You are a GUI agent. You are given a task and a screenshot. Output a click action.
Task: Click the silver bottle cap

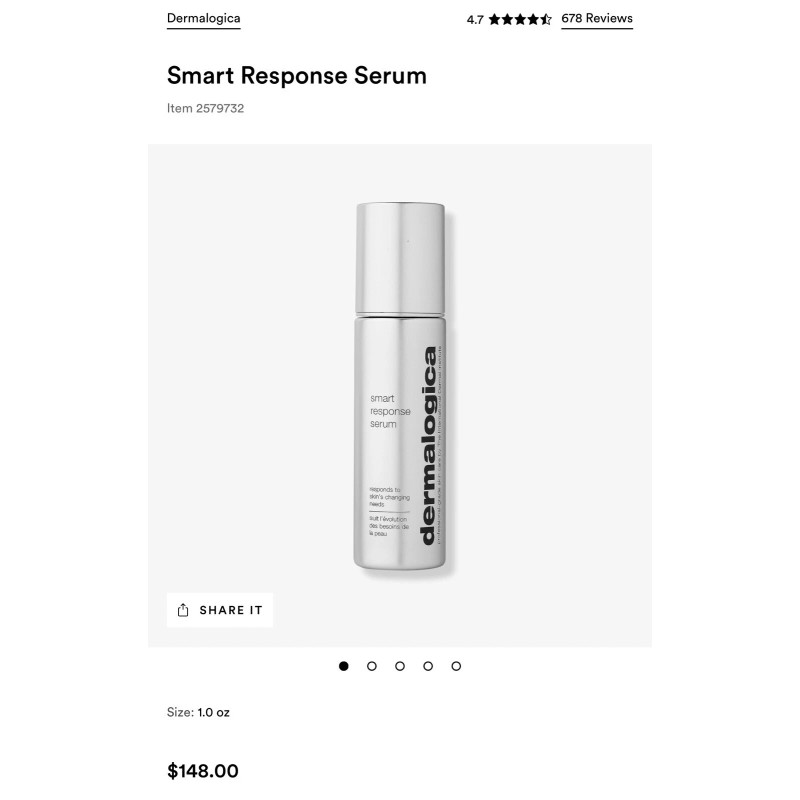(x=400, y=258)
